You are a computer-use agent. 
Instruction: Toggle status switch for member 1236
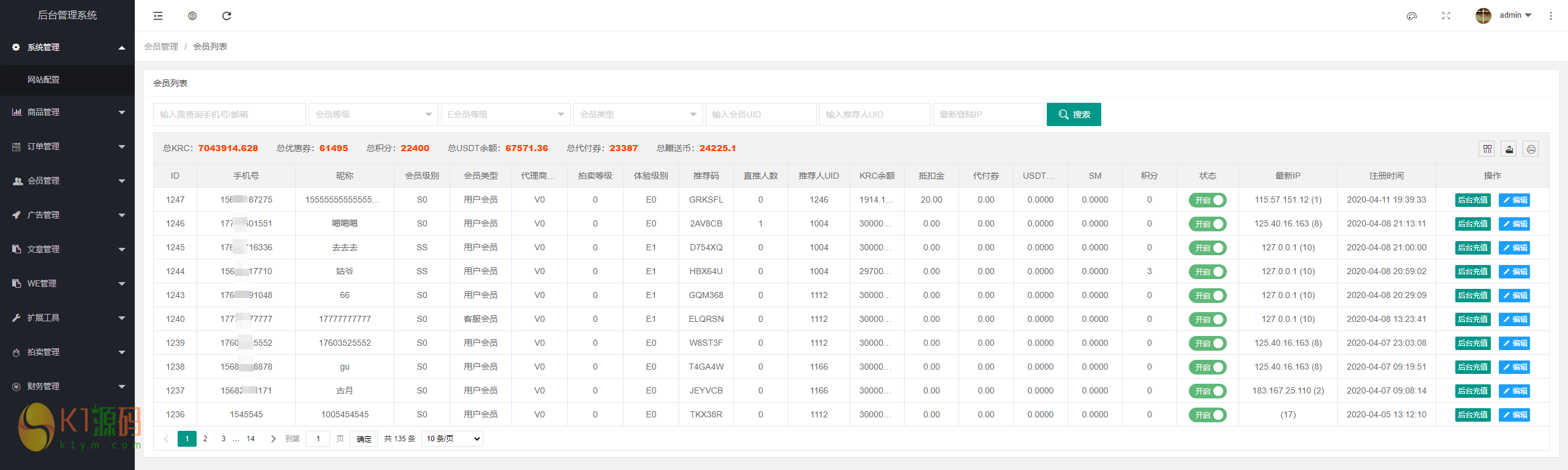(1207, 415)
